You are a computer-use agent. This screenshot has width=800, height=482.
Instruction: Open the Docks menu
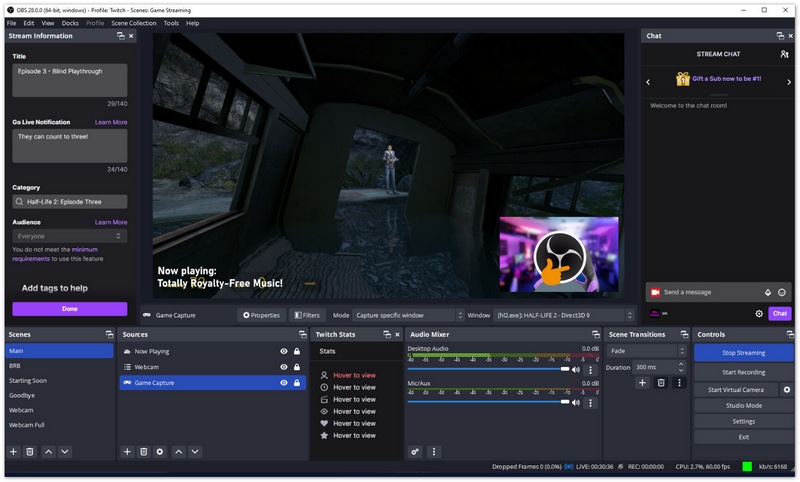pos(70,23)
